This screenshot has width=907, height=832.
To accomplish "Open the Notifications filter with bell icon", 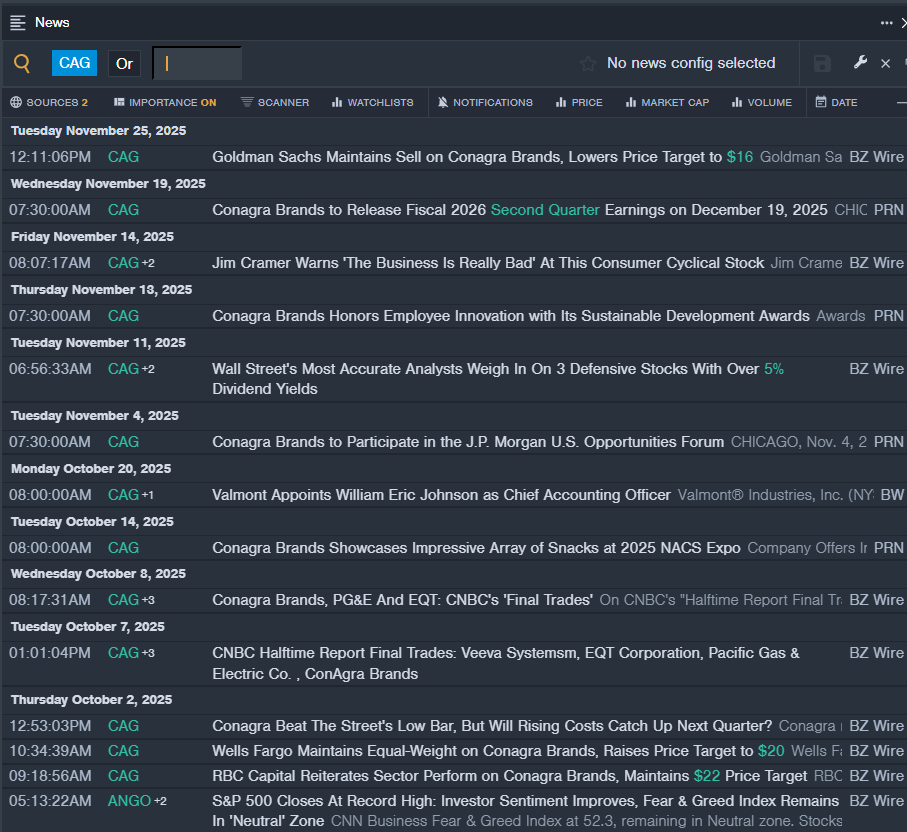I will tap(485, 102).
